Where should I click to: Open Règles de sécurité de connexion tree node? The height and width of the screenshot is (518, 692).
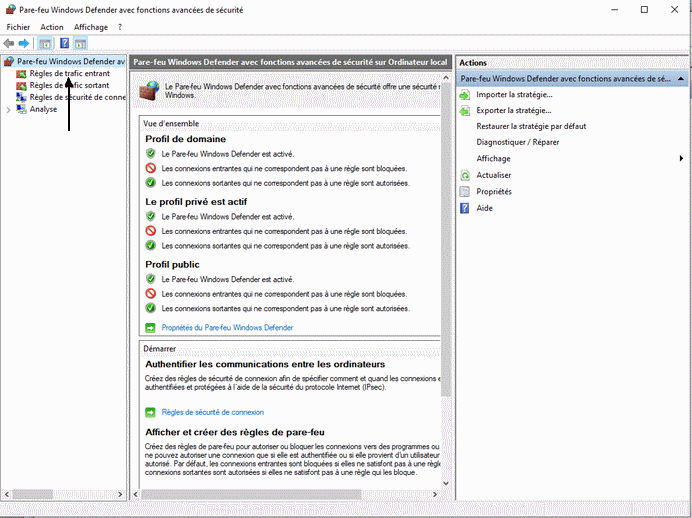pyautogui.click(x=78, y=97)
